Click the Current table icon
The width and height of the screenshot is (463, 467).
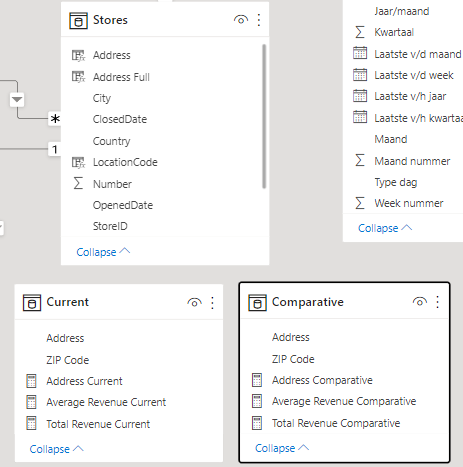pyautogui.click(x=32, y=303)
